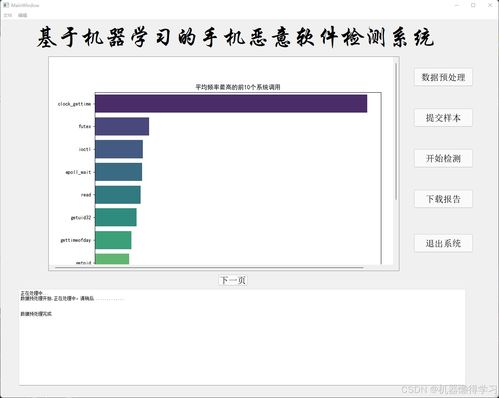Exit with the 退出系统 button
This screenshot has width=499, height=398.
tap(443, 243)
